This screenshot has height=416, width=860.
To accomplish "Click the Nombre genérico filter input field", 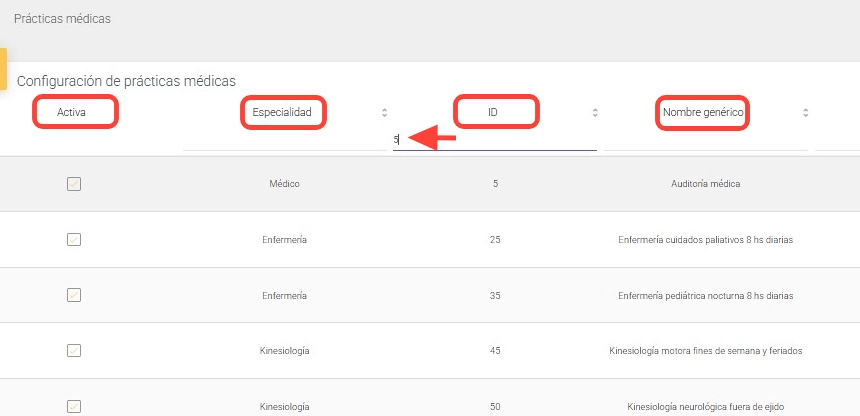I will (x=705, y=140).
